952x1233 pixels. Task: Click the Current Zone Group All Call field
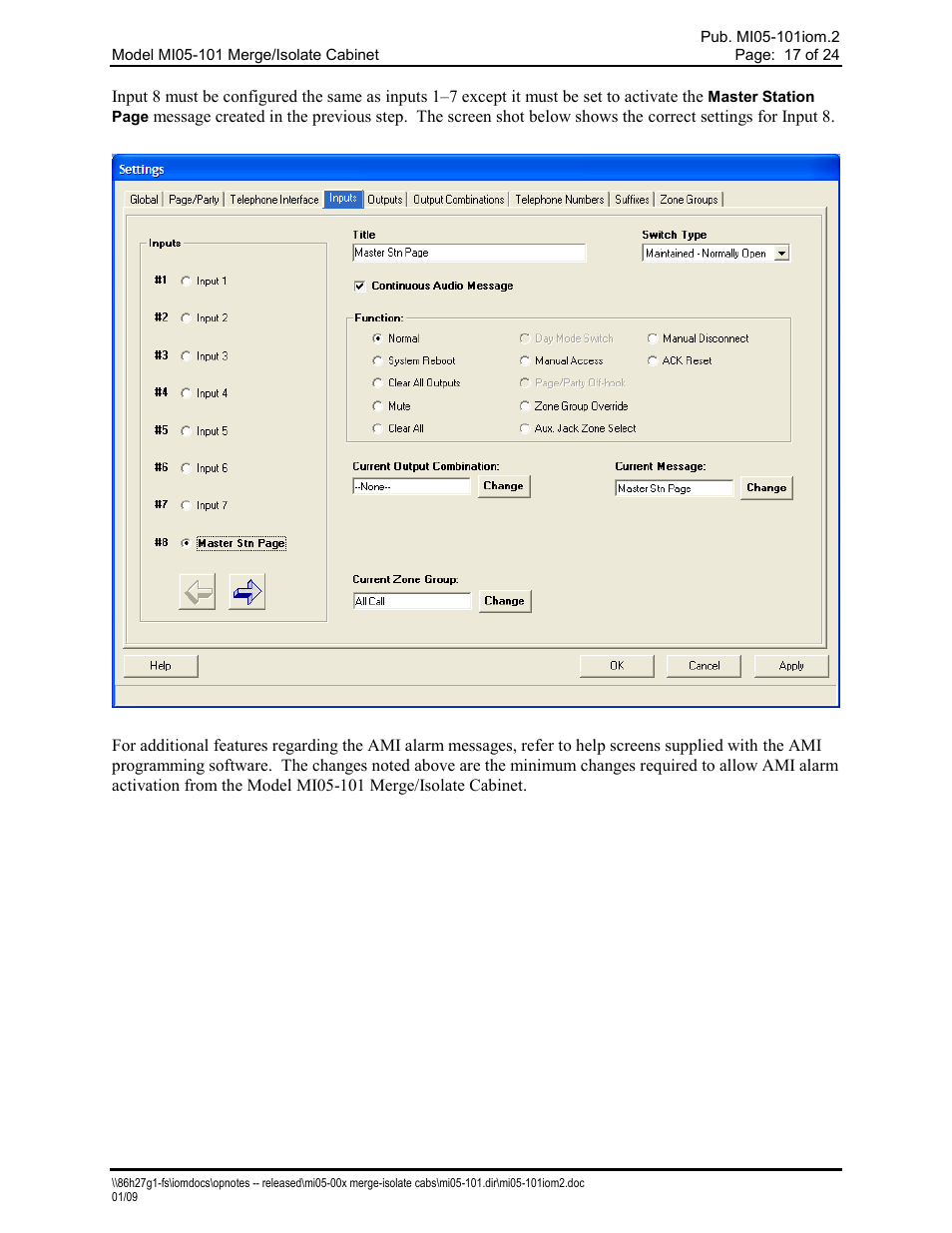click(x=412, y=602)
